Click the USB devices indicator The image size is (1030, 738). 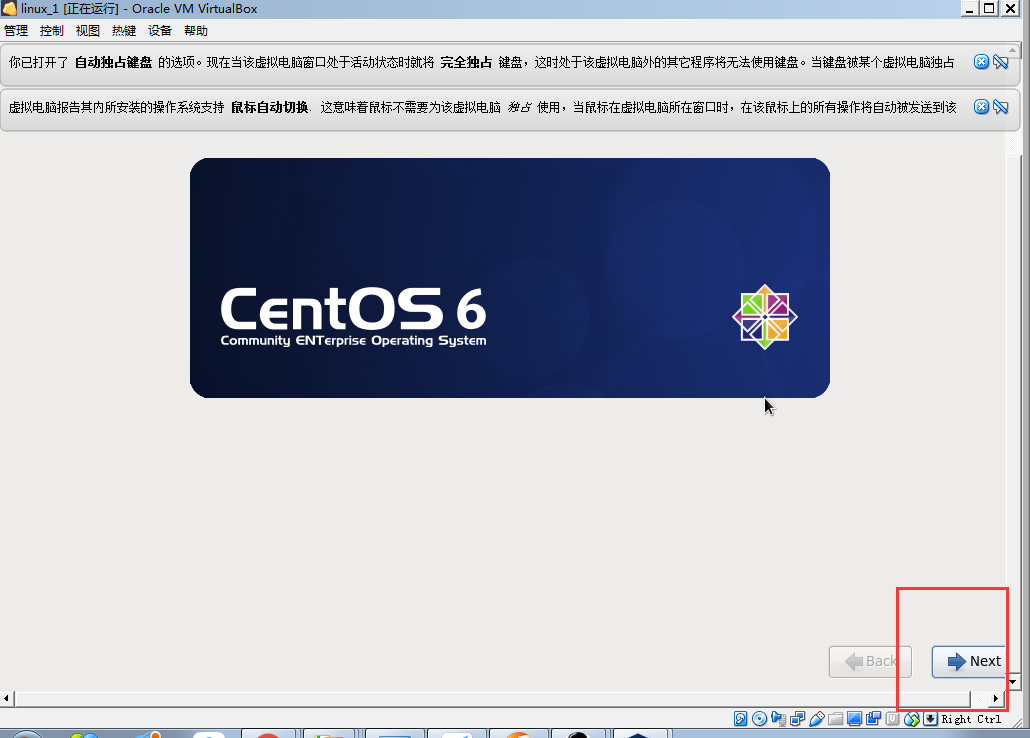(817, 718)
